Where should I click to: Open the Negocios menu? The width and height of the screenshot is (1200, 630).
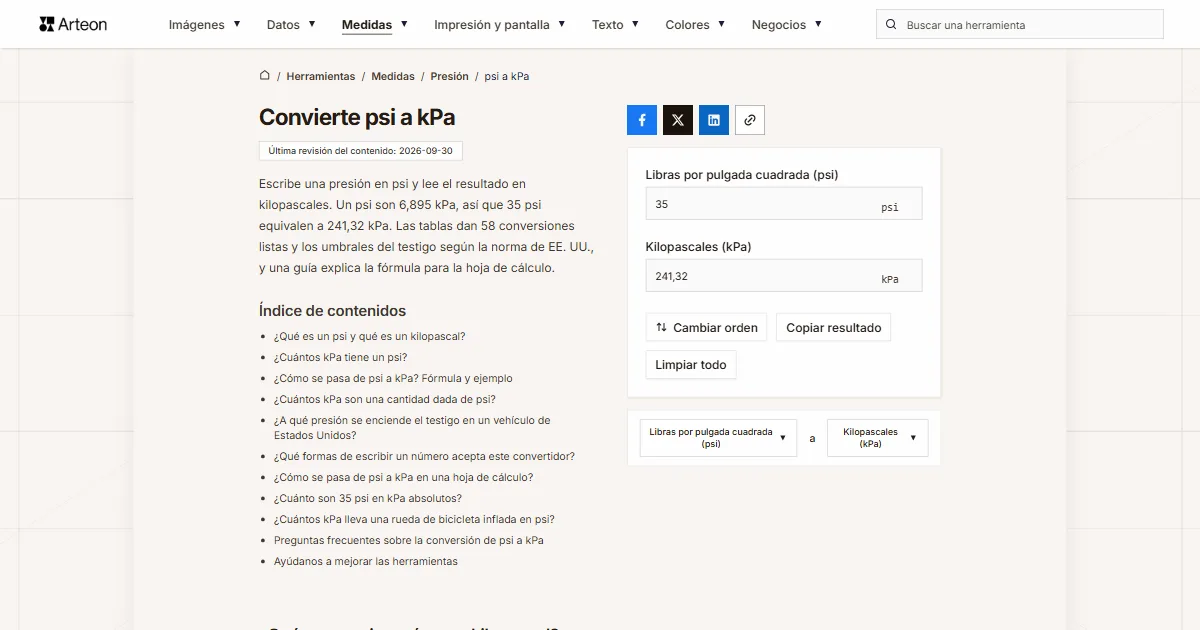pyautogui.click(x=787, y=24)
